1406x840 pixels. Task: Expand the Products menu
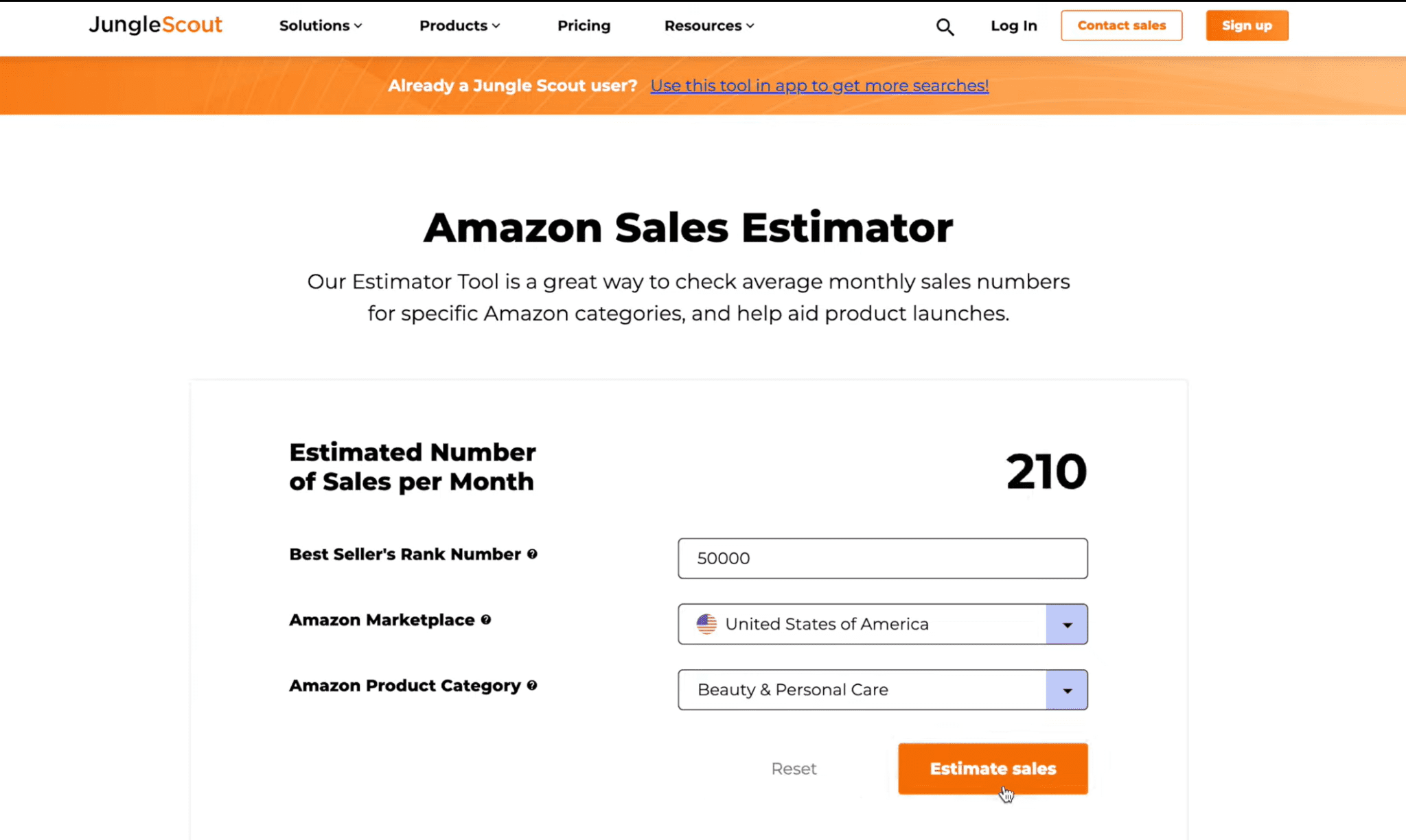click(x=460, y=25)
